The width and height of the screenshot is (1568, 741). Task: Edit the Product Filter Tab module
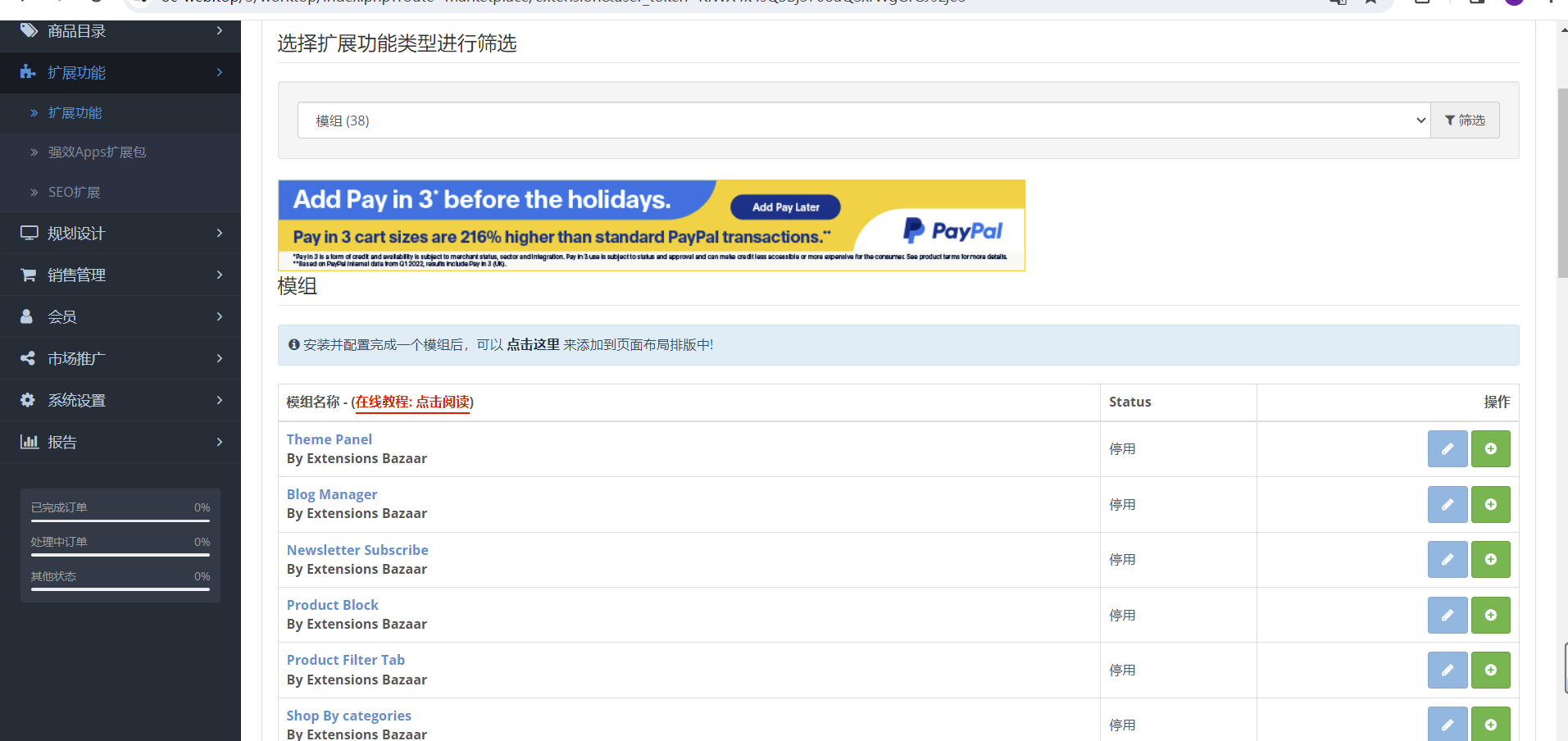[x=1448, y=670]
